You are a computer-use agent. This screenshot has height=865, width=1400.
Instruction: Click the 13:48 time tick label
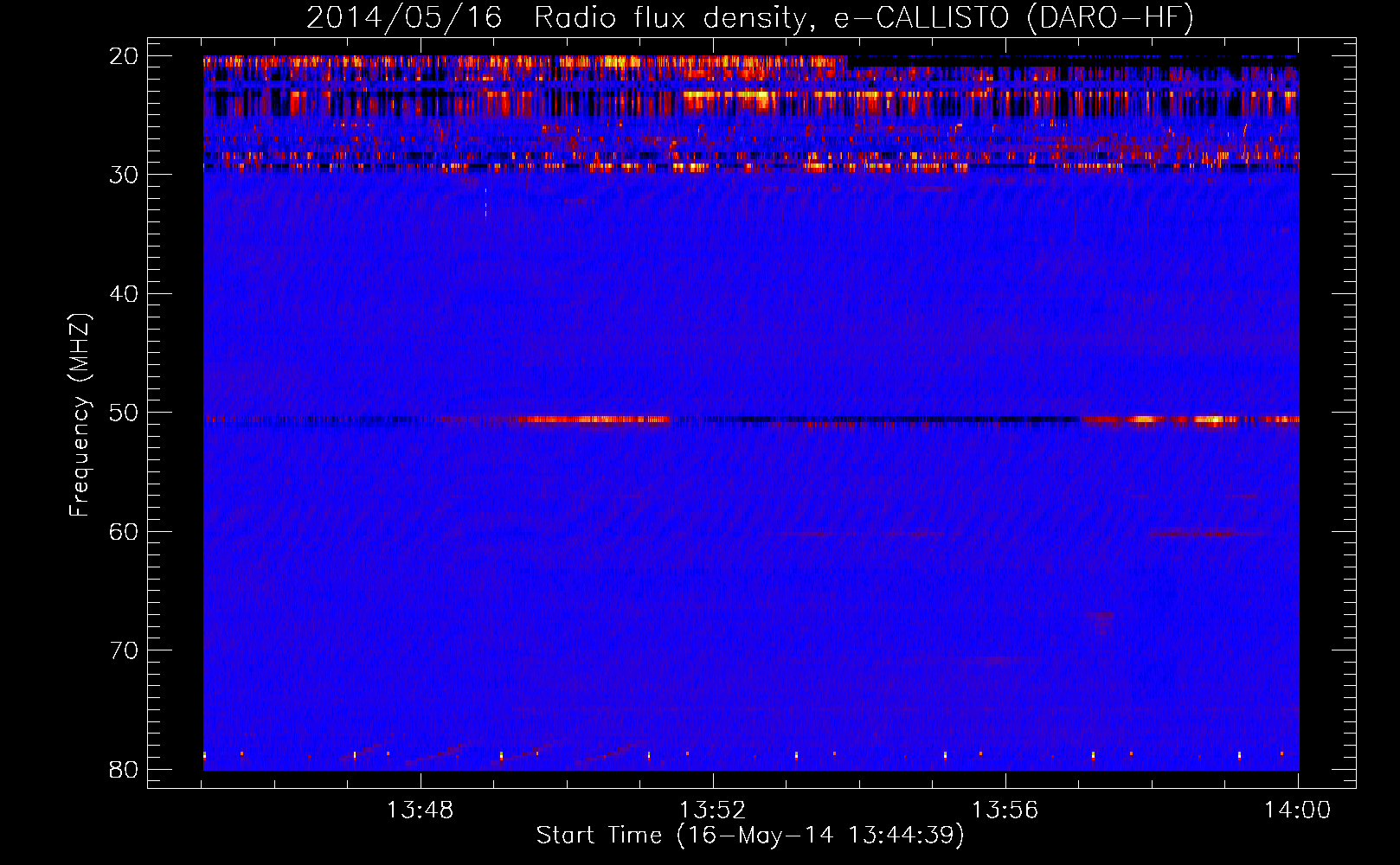click(x=420, y=811)
